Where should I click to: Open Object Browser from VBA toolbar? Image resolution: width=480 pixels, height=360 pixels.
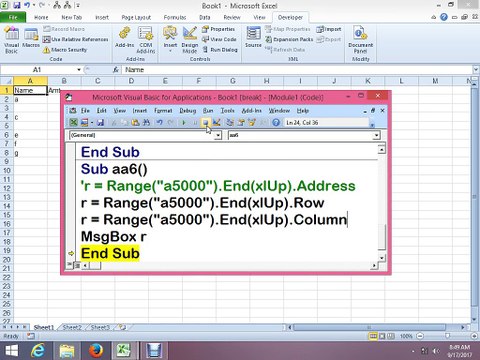point(252,123)
